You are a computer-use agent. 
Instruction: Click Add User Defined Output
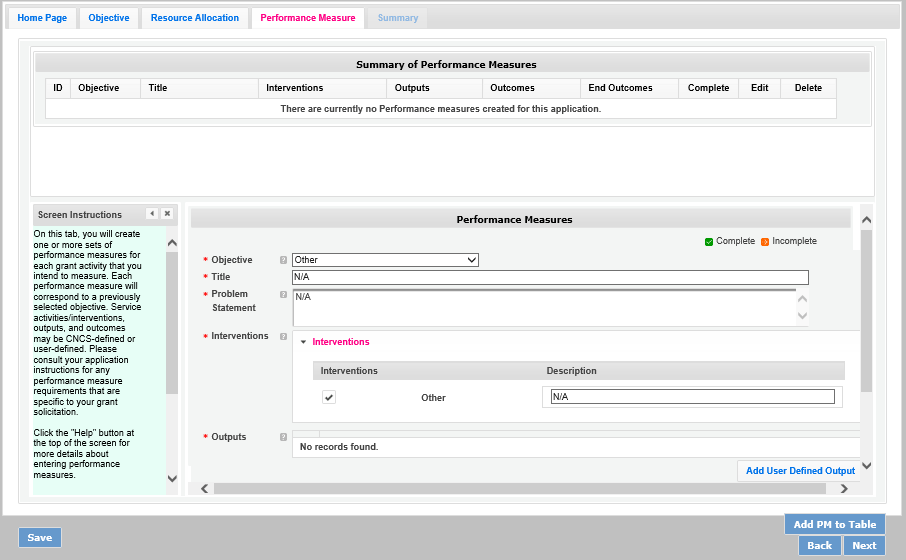click(x=800, y=470)
